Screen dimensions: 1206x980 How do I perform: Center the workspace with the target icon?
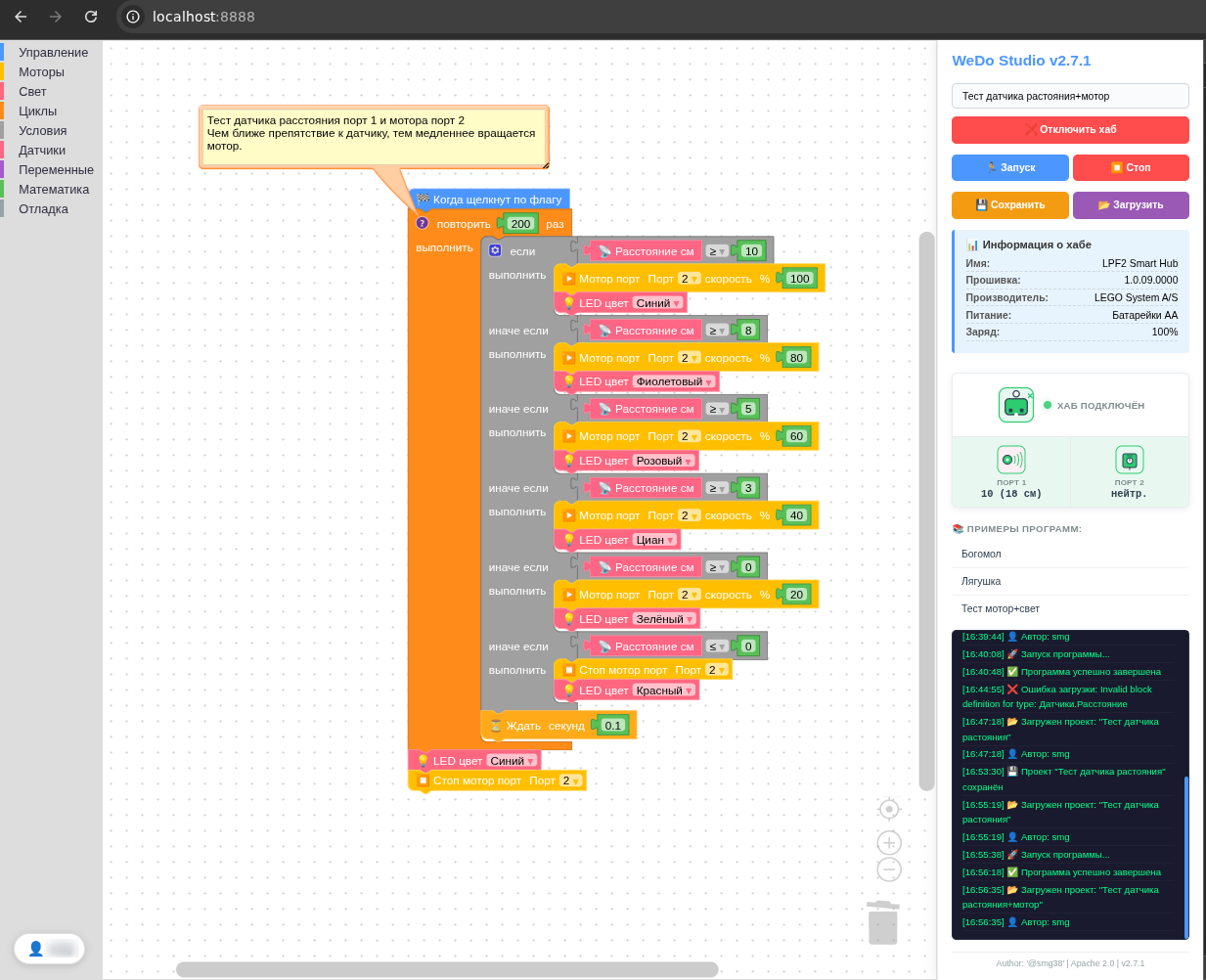889,809
